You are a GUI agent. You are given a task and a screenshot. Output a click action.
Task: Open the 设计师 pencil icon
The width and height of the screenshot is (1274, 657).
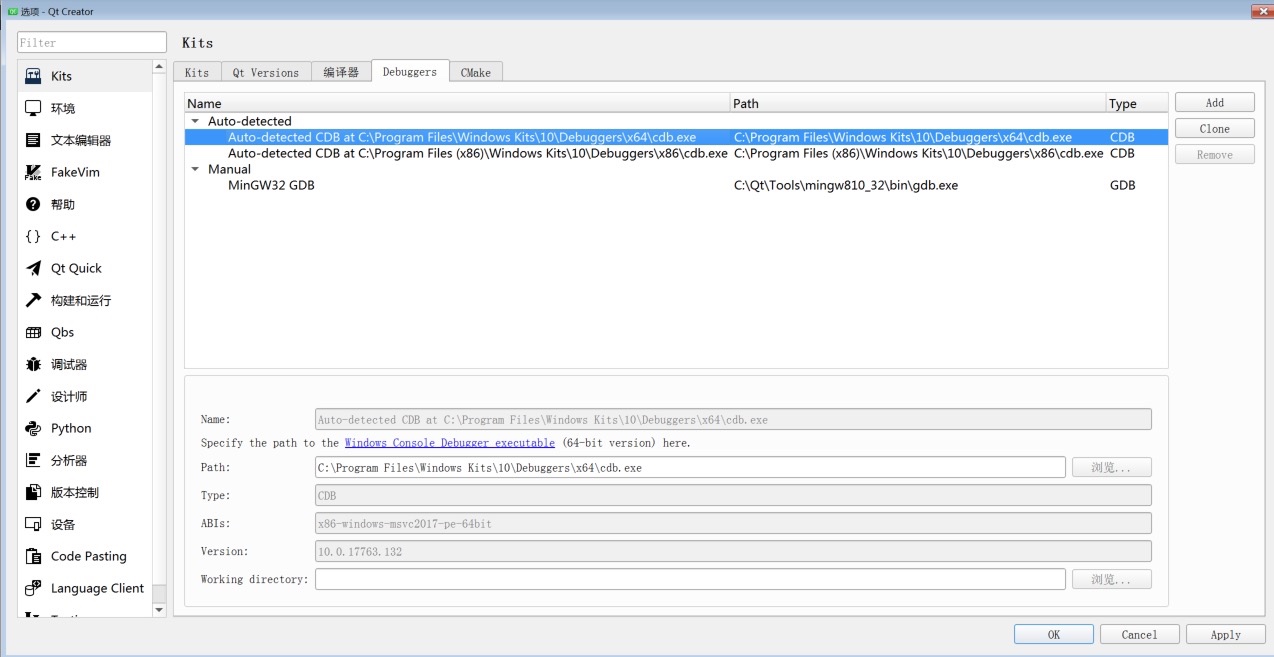33,396
